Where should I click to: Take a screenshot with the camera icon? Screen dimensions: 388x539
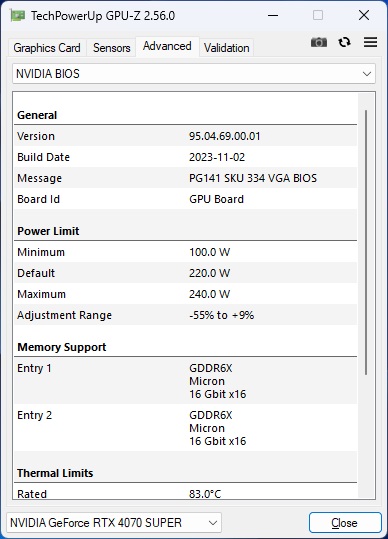point(319,42)
